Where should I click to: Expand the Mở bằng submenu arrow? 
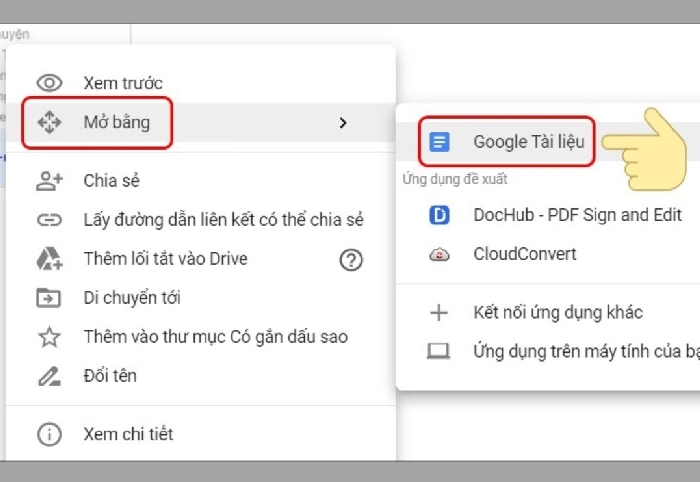click(343, 123)
